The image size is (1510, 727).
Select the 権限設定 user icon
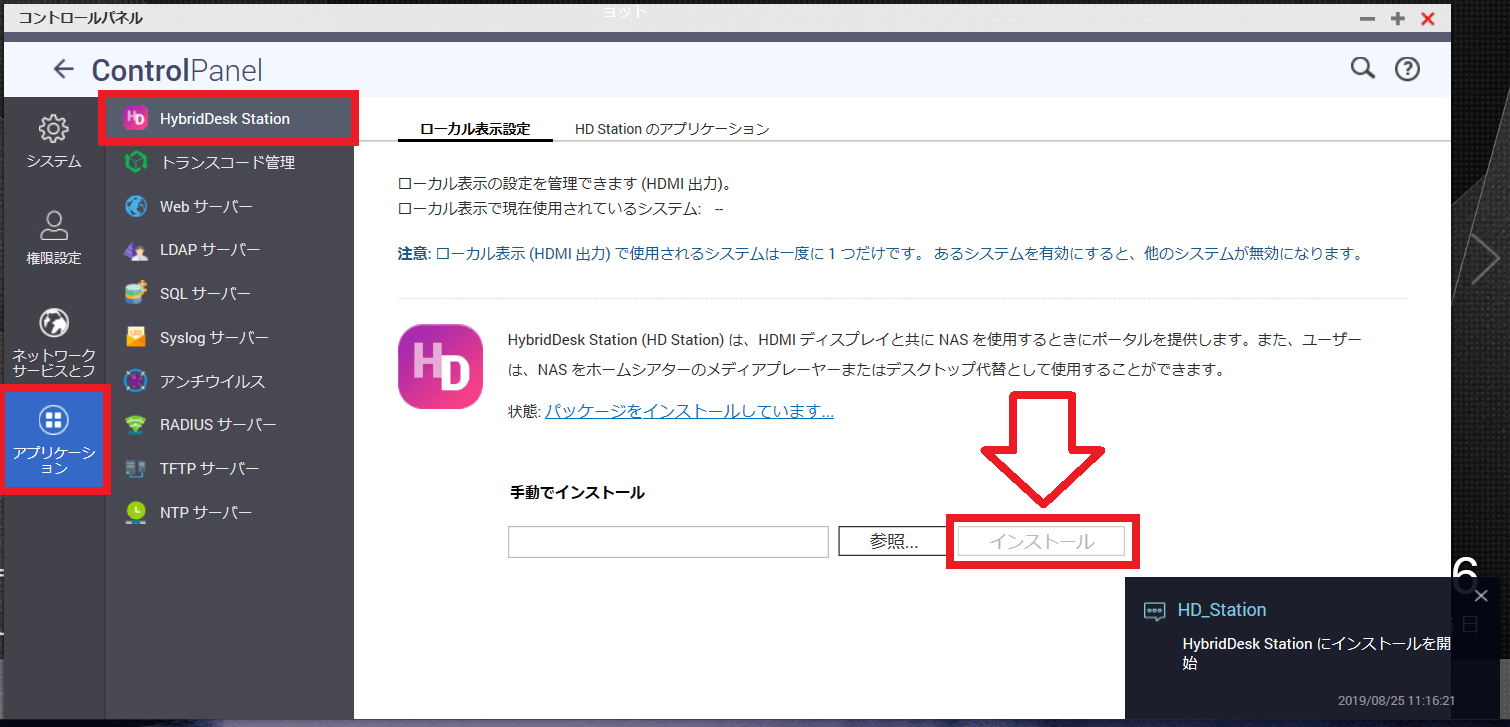point(53,225)
